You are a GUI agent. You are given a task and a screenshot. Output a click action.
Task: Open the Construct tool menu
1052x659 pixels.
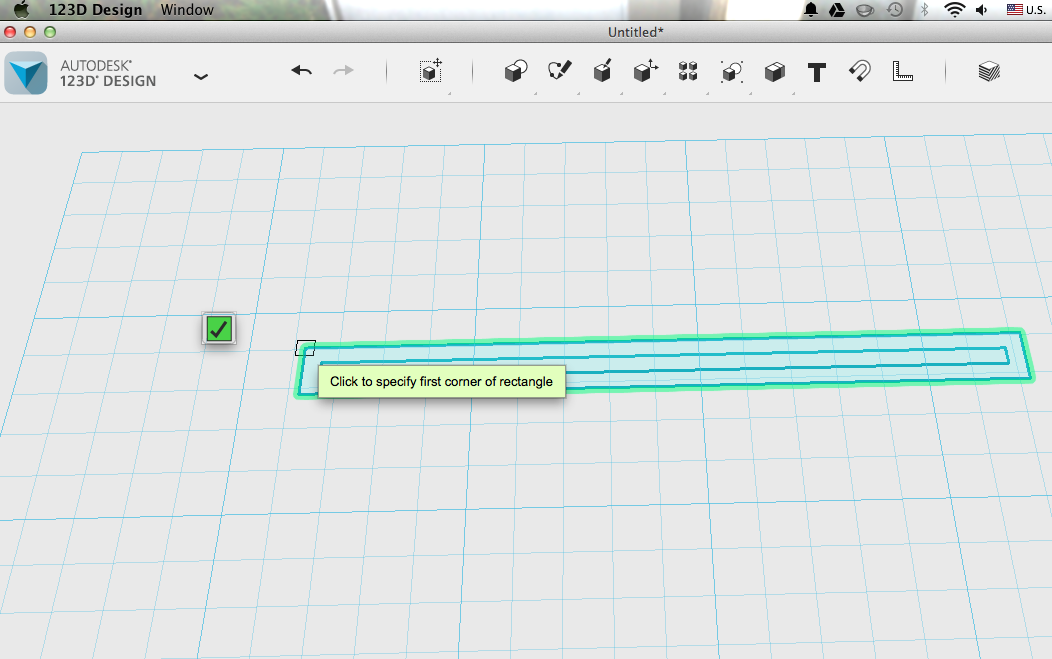click(602, 71)
